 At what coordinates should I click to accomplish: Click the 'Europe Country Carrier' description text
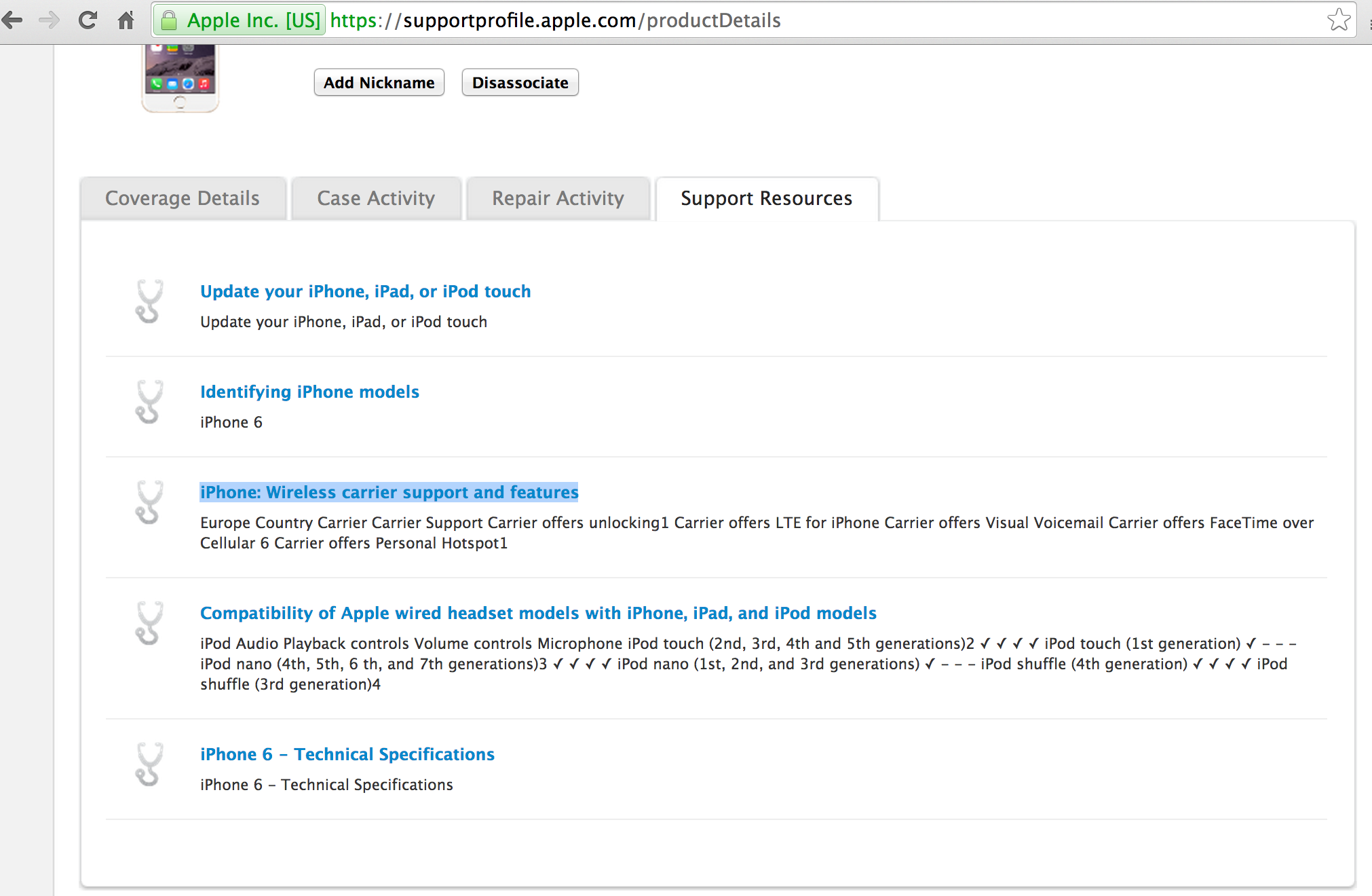pos(757,533)
